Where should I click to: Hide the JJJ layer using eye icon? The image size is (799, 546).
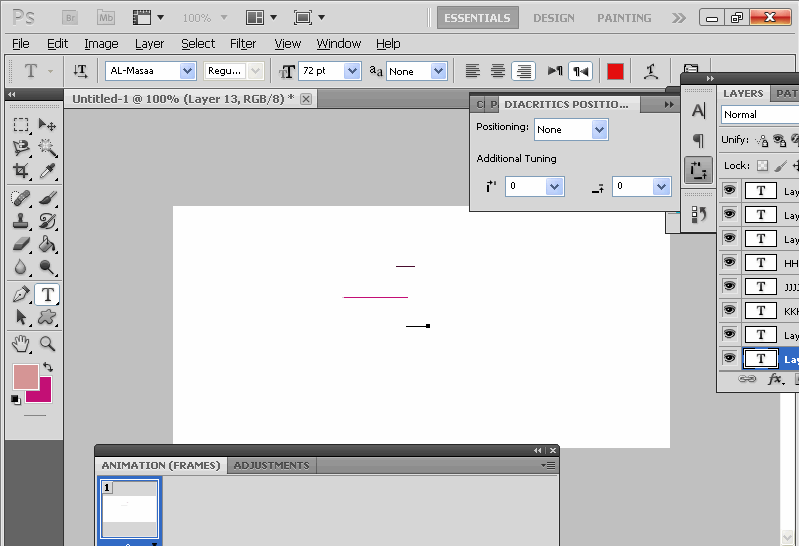pyautogui.click(x=730, y=286)
